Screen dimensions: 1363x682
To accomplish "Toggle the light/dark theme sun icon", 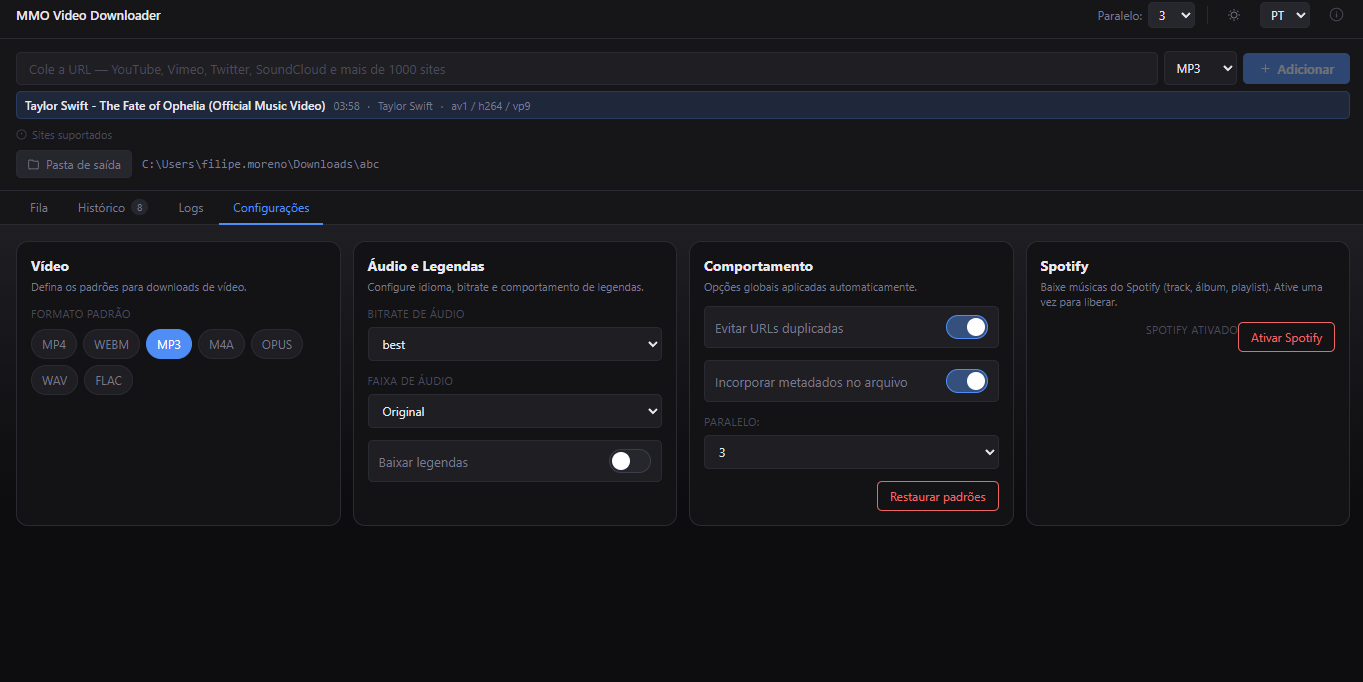I will pyautogui.click(x=1234, y=15).
